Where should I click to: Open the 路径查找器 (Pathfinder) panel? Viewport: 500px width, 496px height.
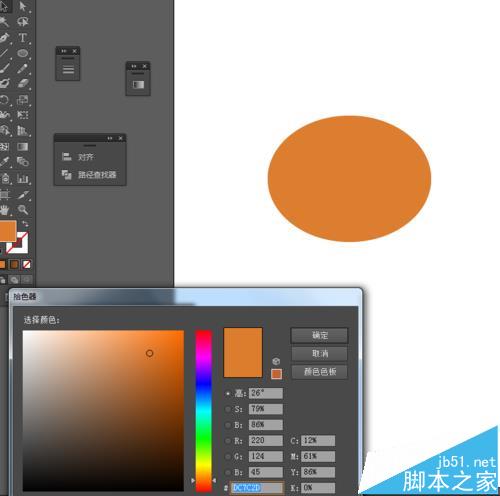(x=89, y=175)
